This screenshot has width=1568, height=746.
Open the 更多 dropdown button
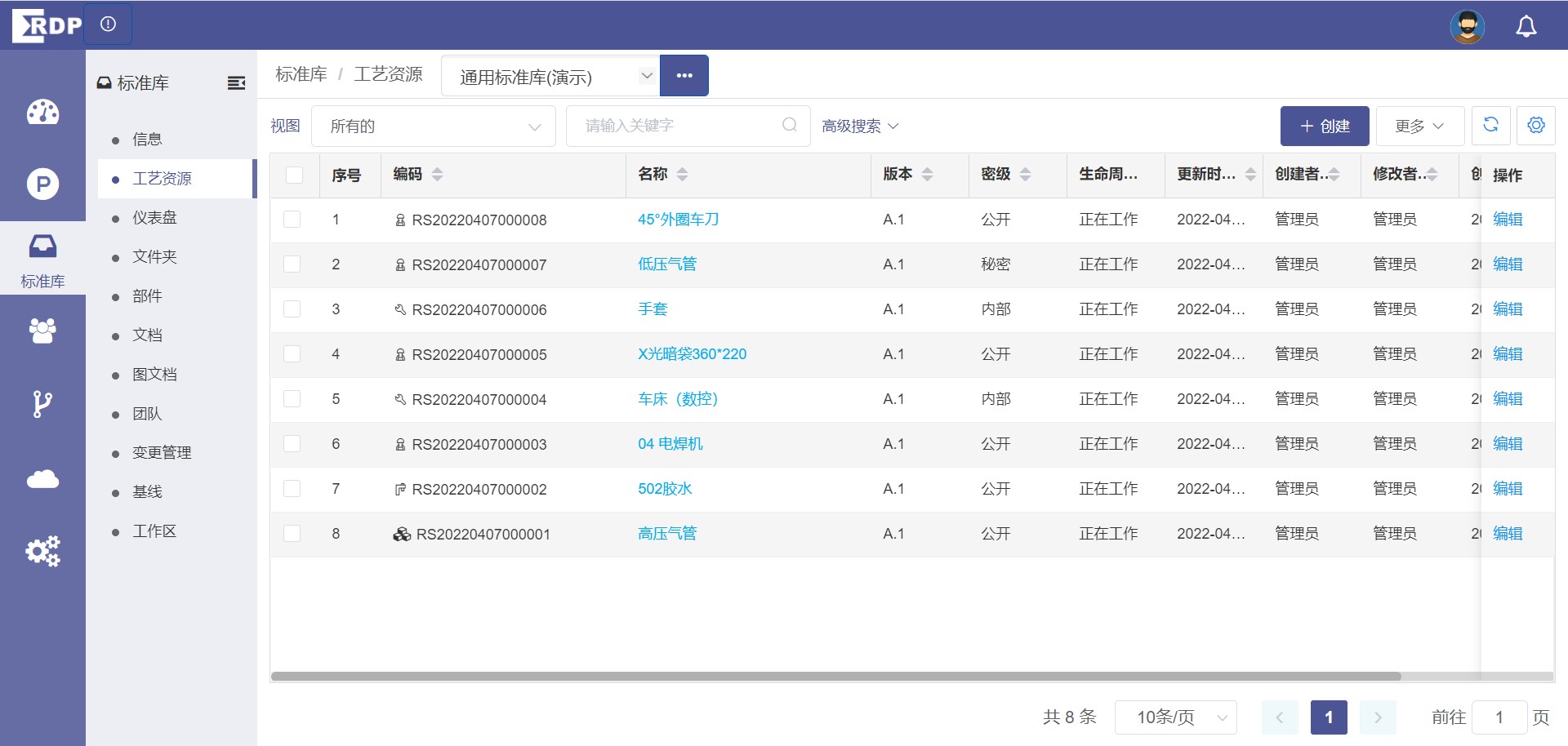click(1419, 126)
